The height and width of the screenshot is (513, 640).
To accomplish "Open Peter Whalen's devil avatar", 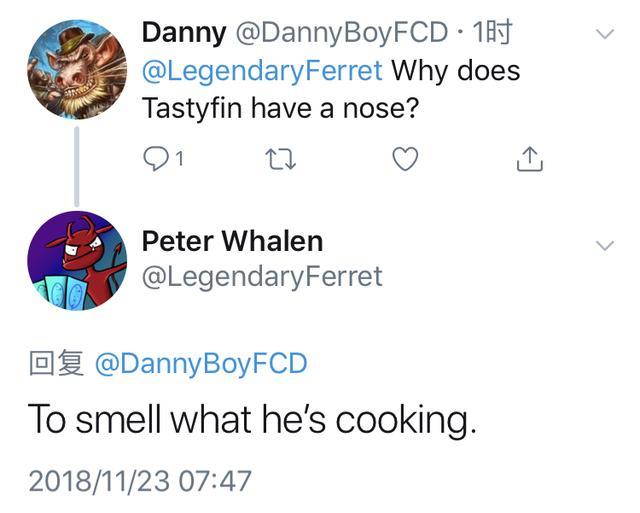I will click(76, 260).
